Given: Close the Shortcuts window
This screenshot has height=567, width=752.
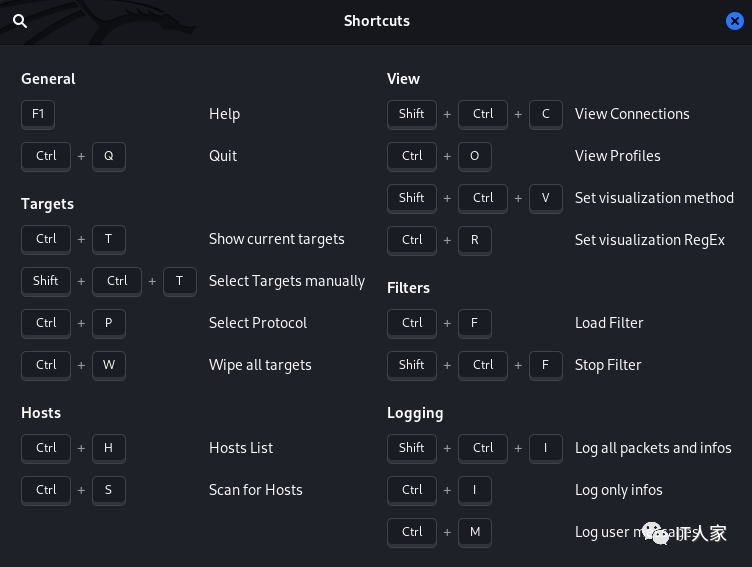Looking at the screenshot, I should tap(734, 21).
